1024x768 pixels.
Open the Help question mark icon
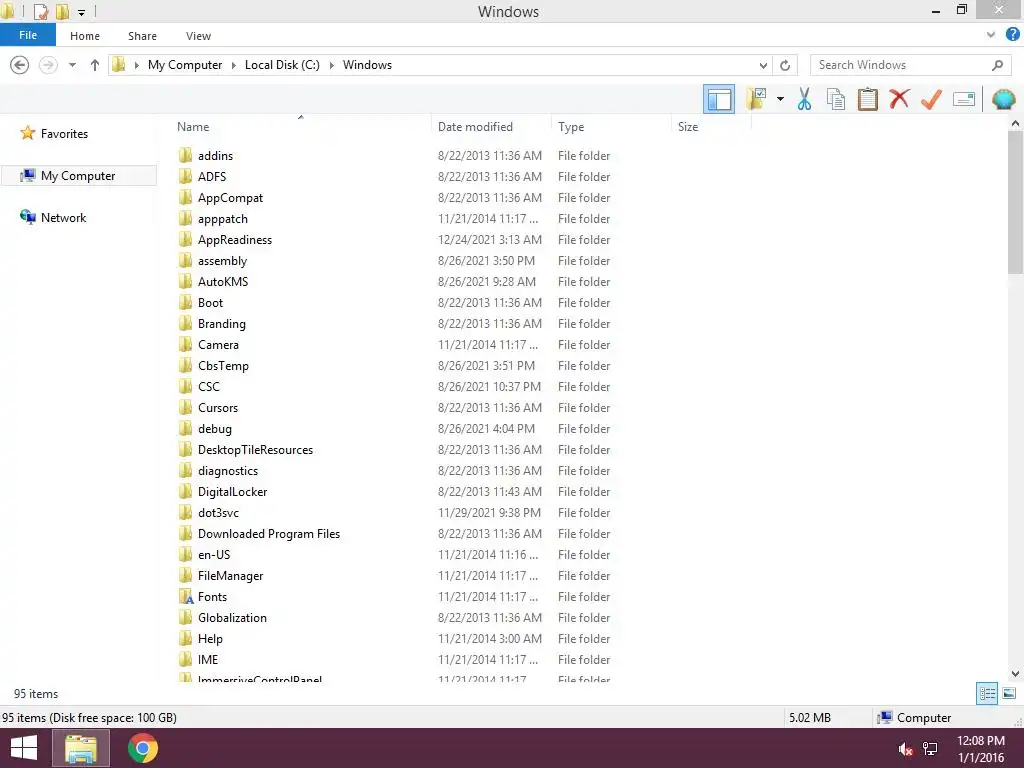tap(1012, 35)
